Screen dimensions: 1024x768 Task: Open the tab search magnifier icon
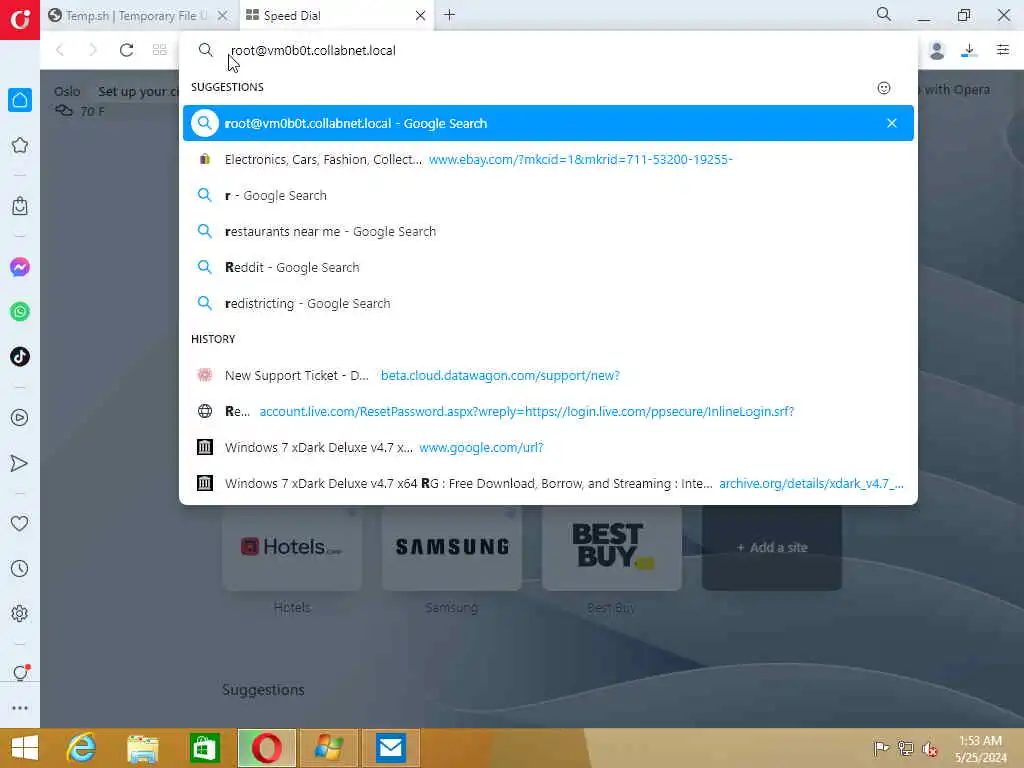[x=884, y=14]
